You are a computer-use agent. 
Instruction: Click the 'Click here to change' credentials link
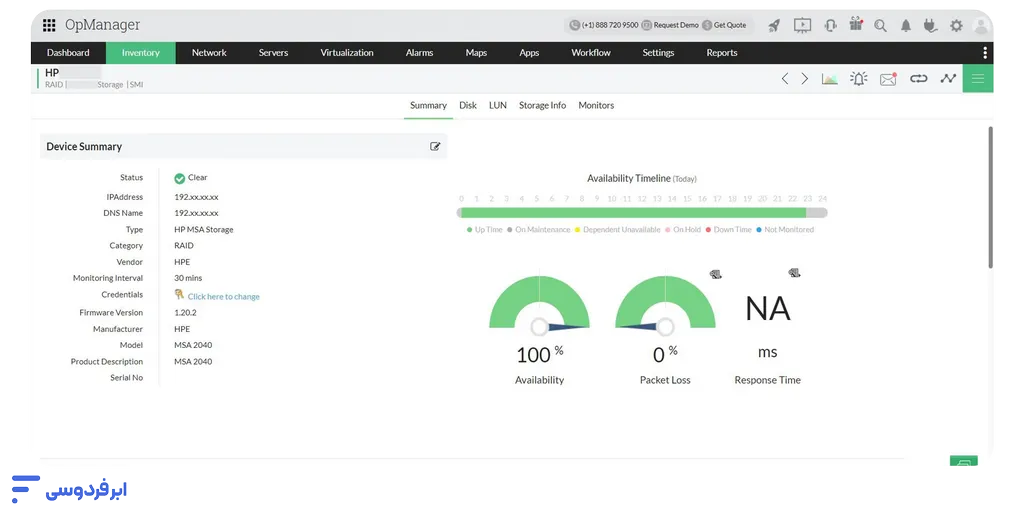click(x=223, y=296)
